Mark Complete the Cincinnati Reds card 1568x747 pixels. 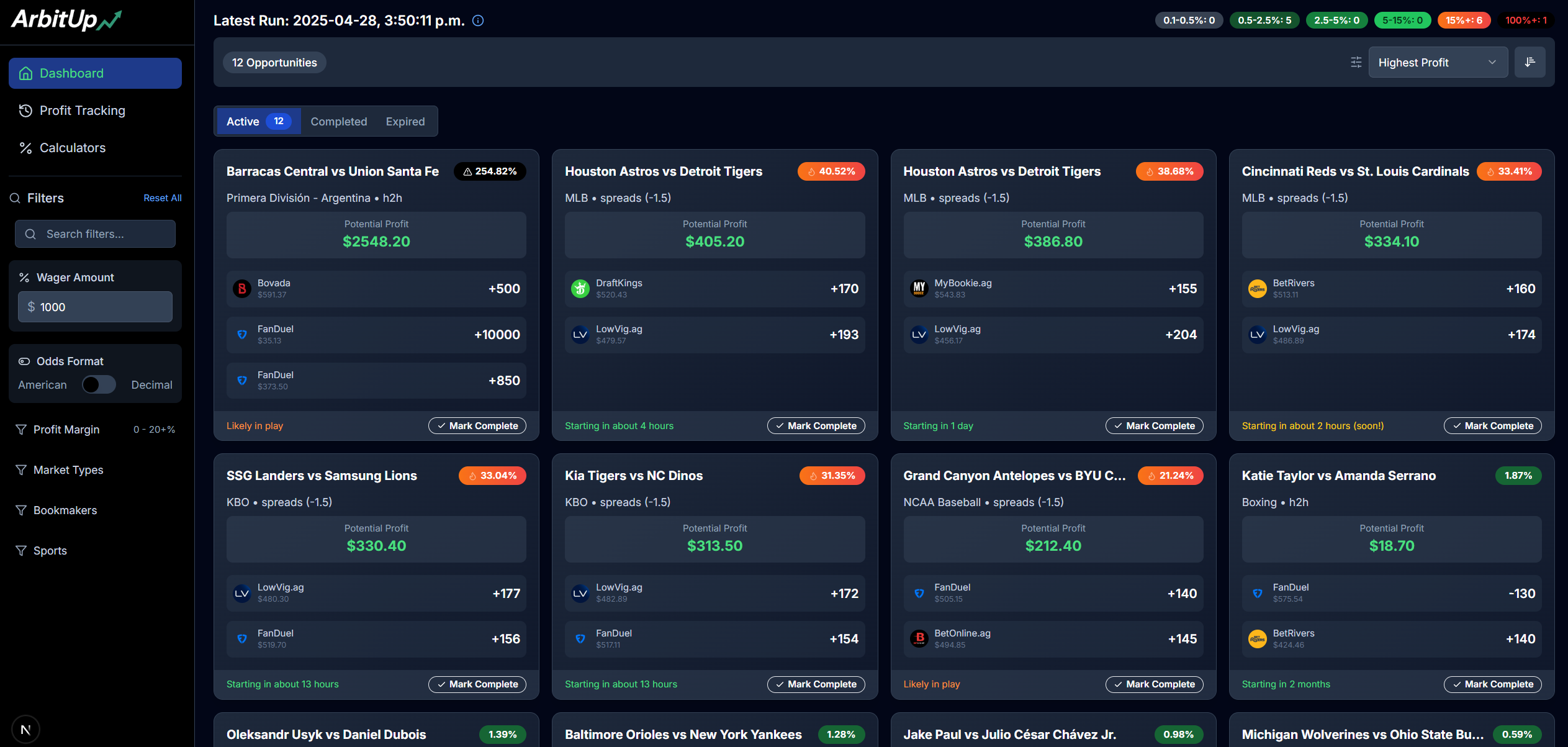(1492, 426)
